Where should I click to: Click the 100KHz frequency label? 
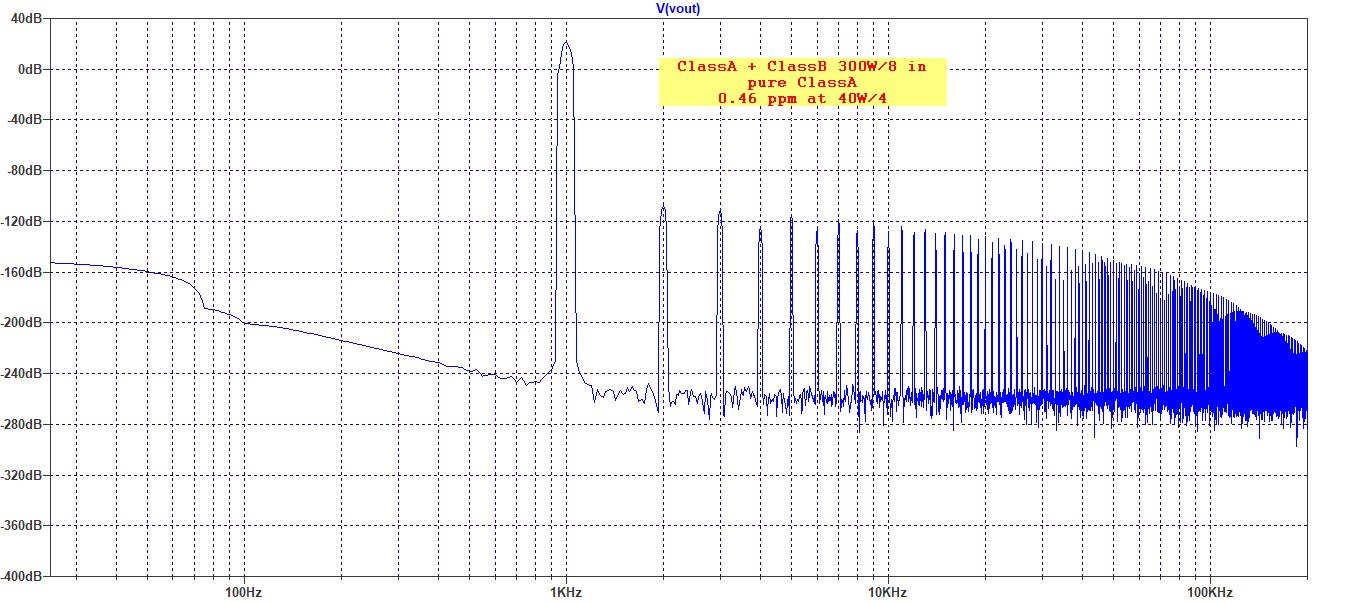click(1208, 592)
